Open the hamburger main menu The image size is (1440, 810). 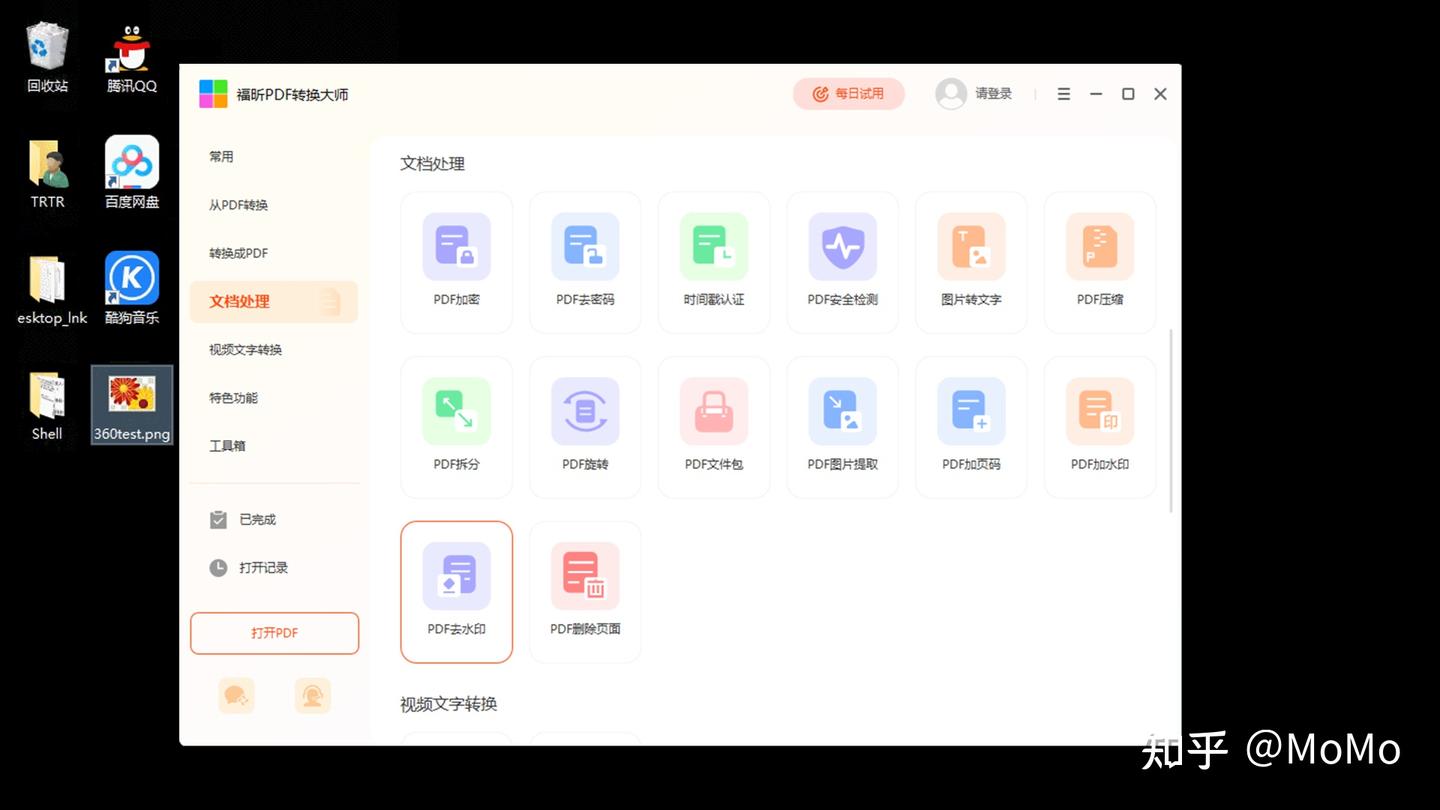pyautogui.click(x=1064, y=94)
